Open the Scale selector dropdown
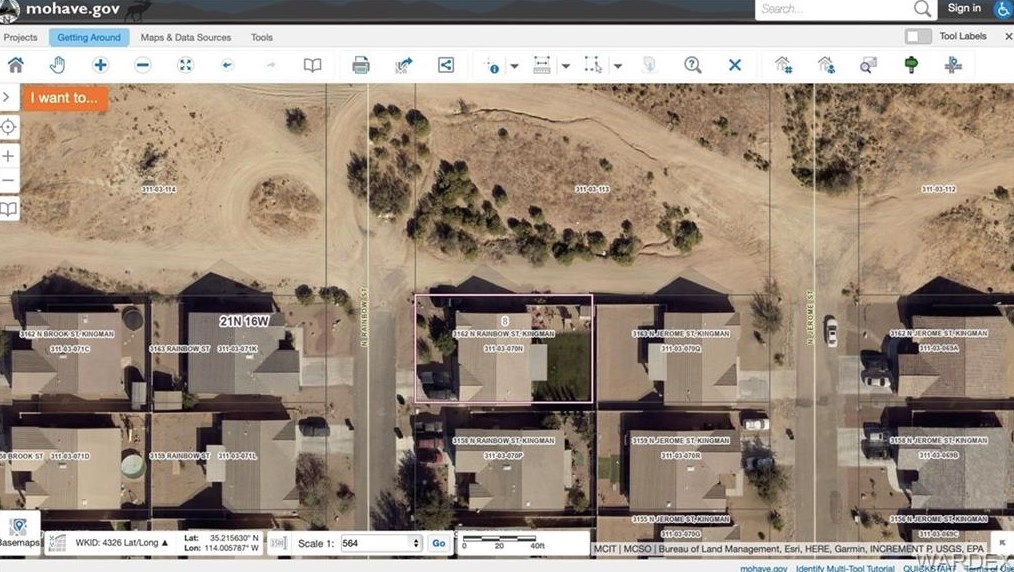This screenshot has height=572, width=1014. (x=416, y=543)
